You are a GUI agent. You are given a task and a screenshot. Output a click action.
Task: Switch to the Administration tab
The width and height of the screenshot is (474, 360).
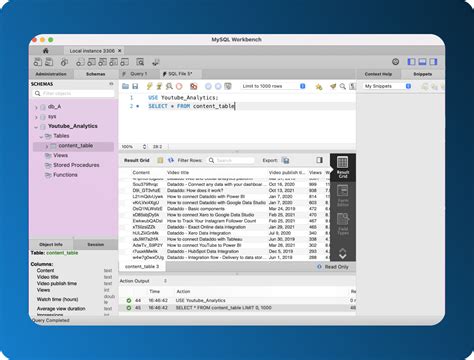point(51,74)
